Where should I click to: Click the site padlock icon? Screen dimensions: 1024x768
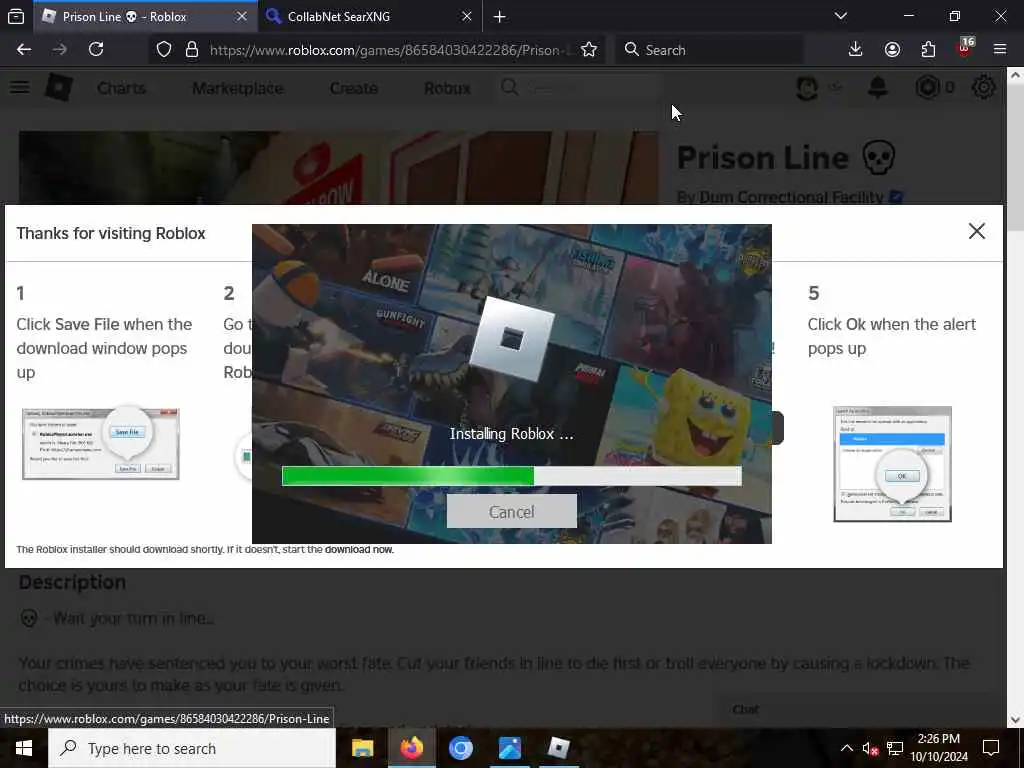tap(191, 50)
